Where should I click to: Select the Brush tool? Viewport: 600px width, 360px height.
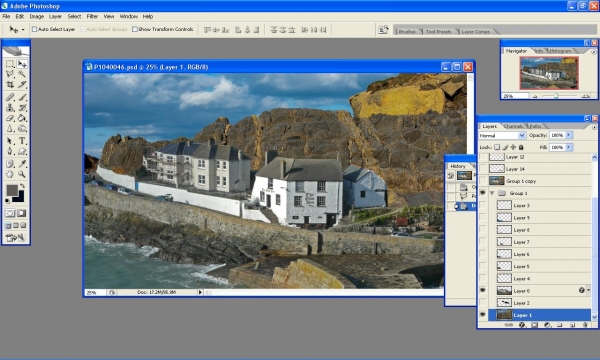22,97
